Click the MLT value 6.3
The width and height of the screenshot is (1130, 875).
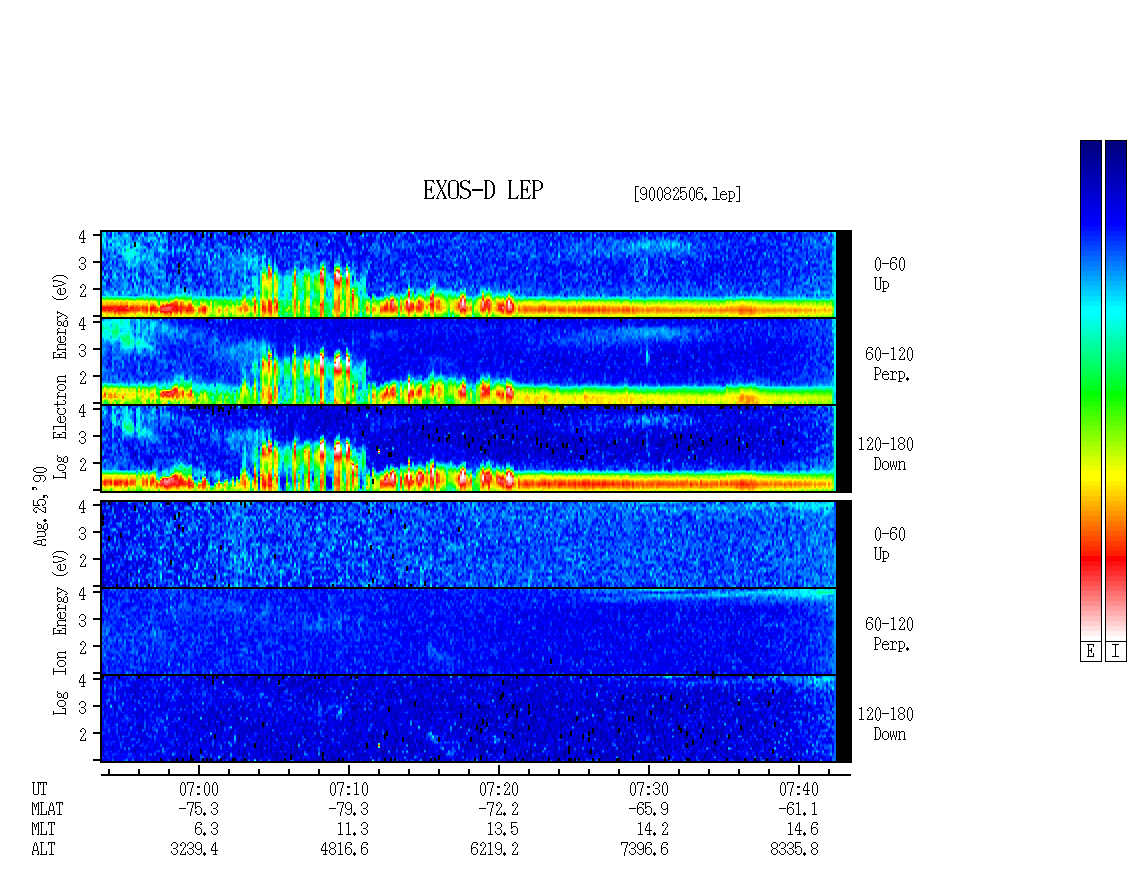206,830
